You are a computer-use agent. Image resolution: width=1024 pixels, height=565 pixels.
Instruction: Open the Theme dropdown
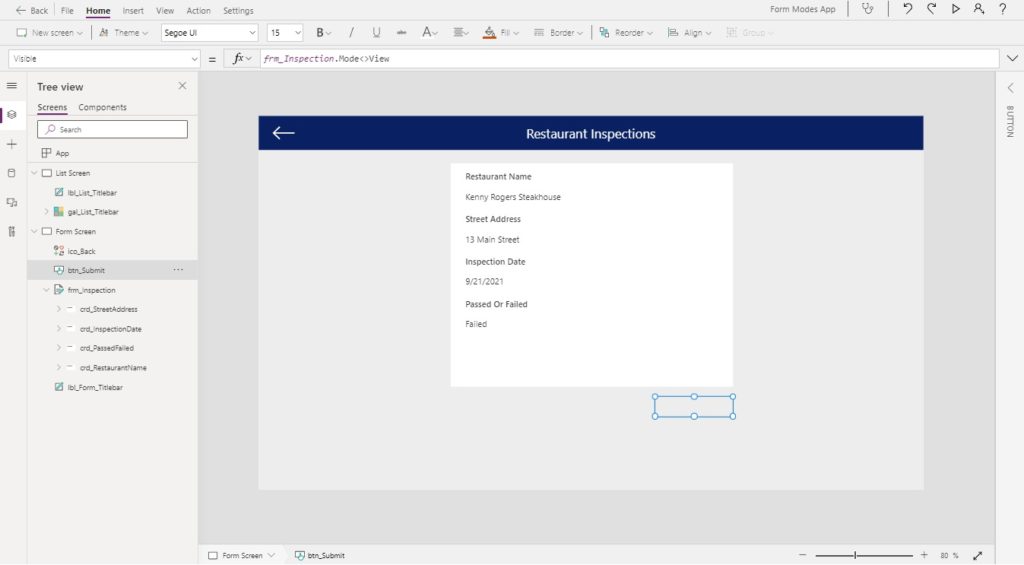pos(123,33)
